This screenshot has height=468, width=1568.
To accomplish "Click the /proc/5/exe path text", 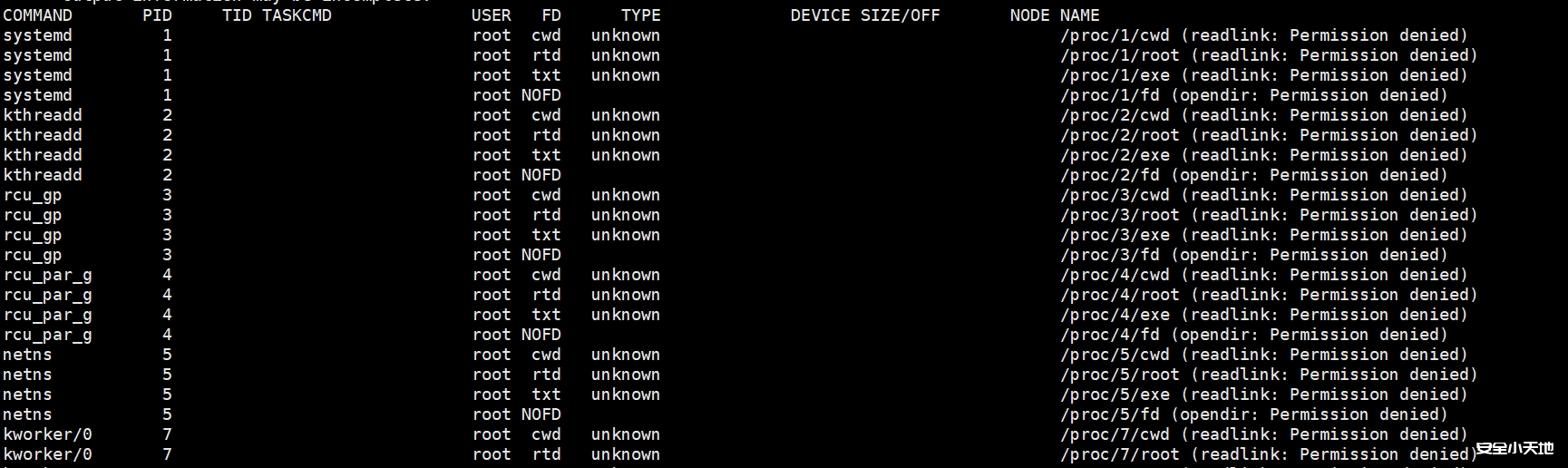I will pos(1115,395).
